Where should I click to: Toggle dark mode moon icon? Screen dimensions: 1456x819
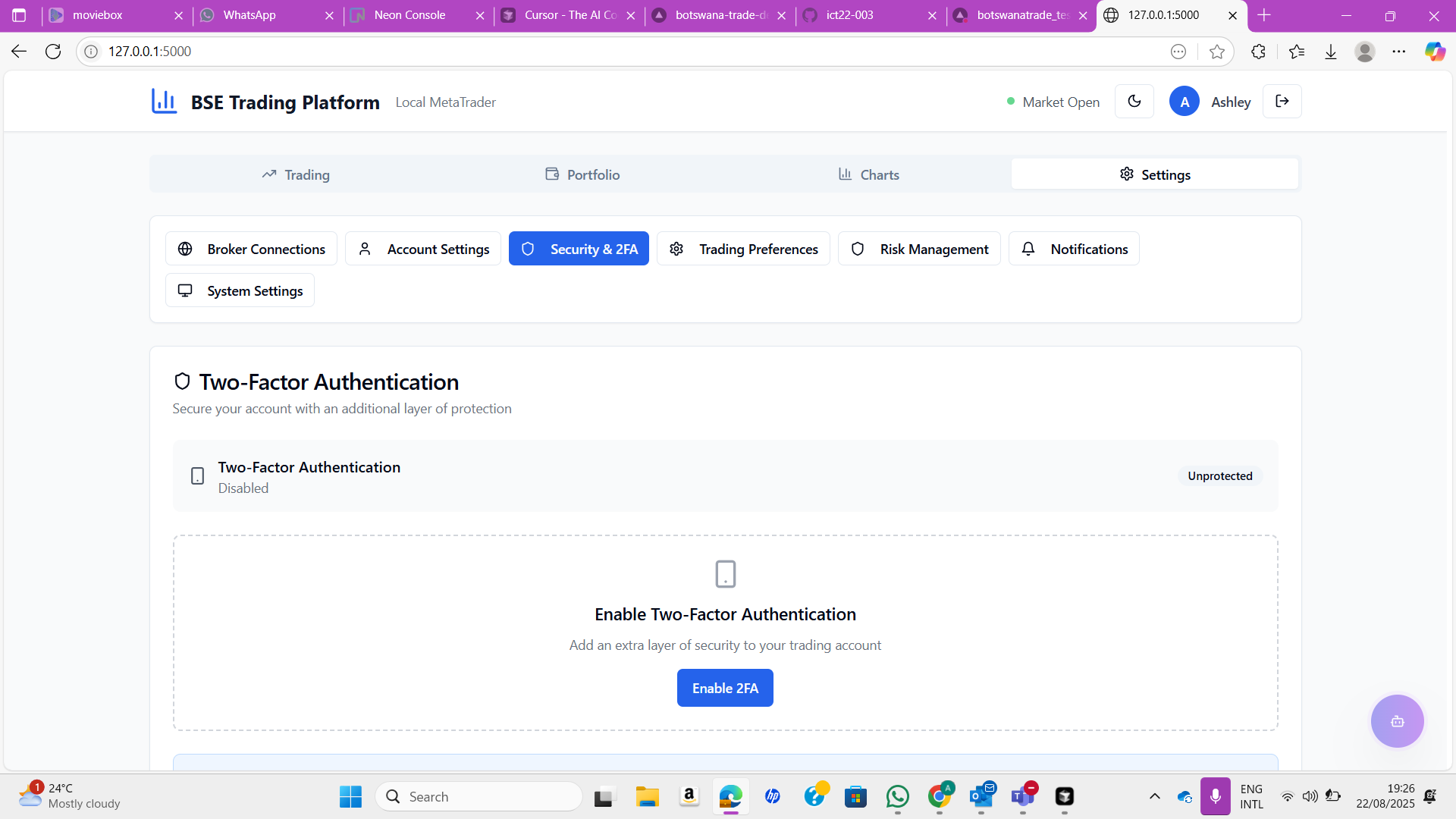[x=1134, y=102]
